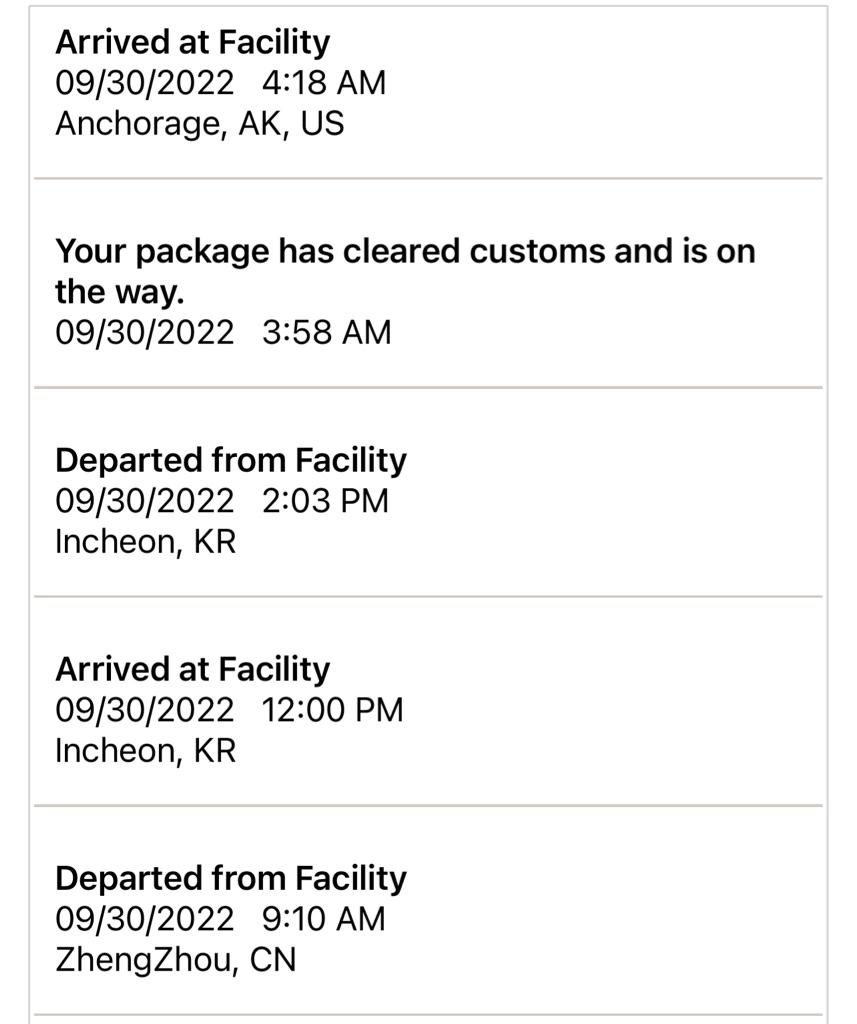857x1024 pixels.
Task: Click the date beside the 2:03 PM time
Action: tap(144, 500)
